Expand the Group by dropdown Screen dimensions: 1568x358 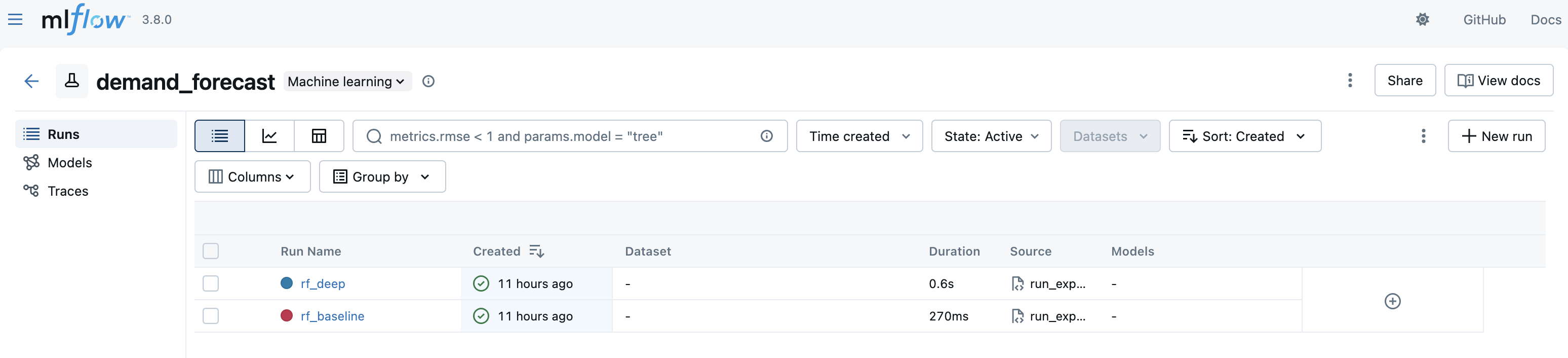tap(382, 177)
